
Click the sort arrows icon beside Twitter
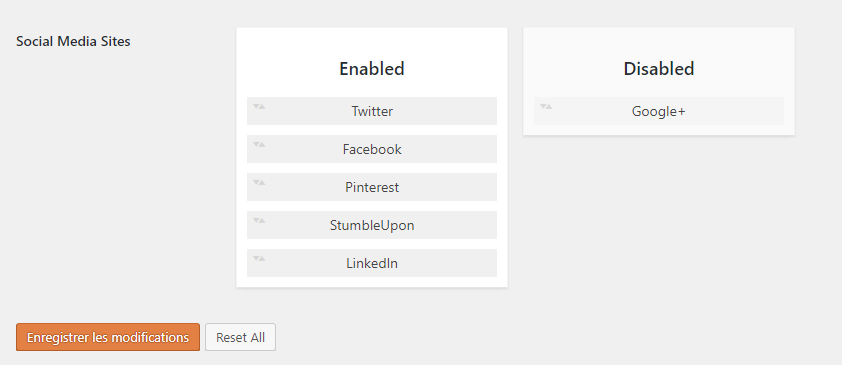(259, 106)
